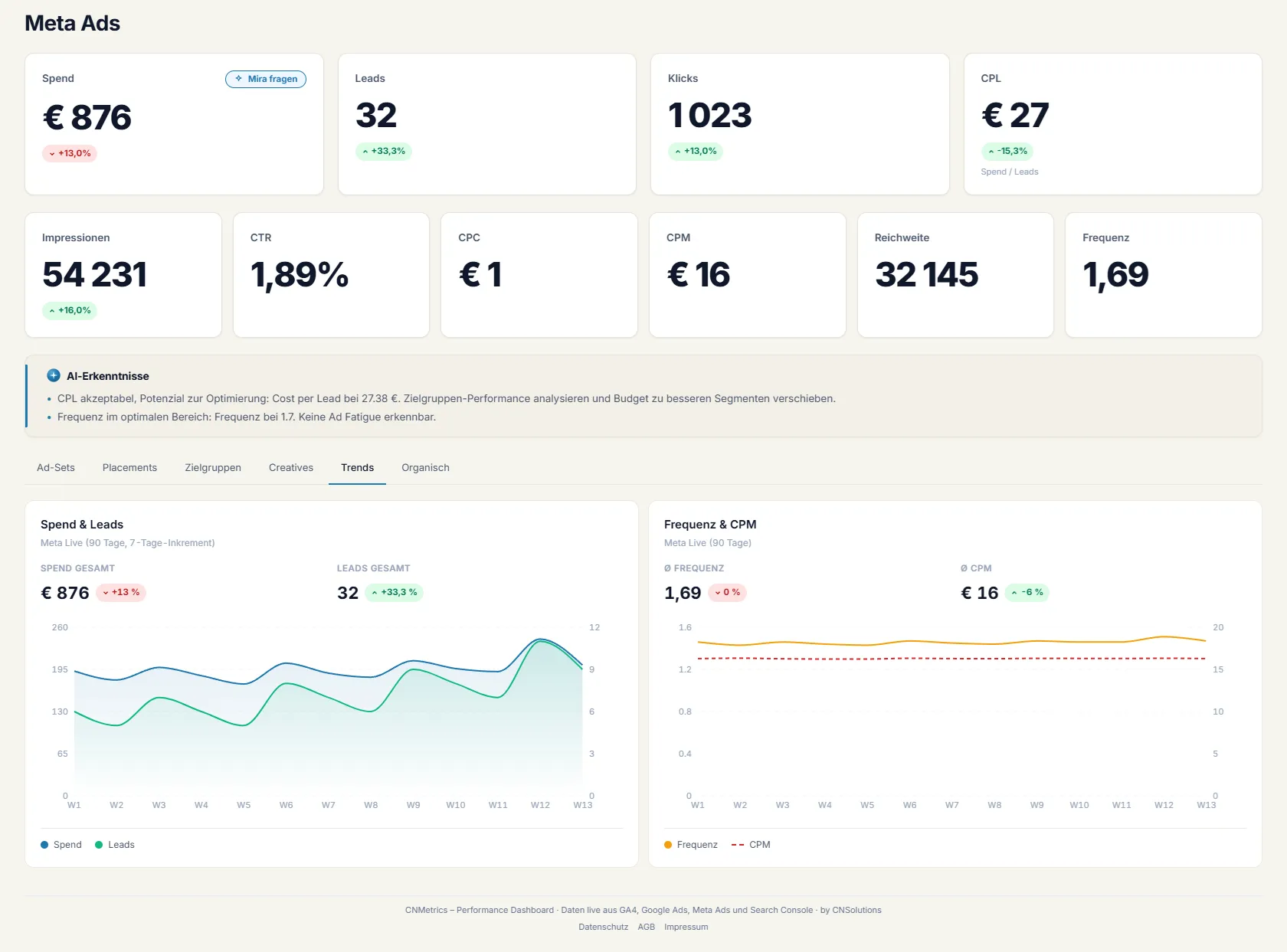Toggle the Frequenz series legend item
The image size is (1287, 952).
(x=691, y=845)
